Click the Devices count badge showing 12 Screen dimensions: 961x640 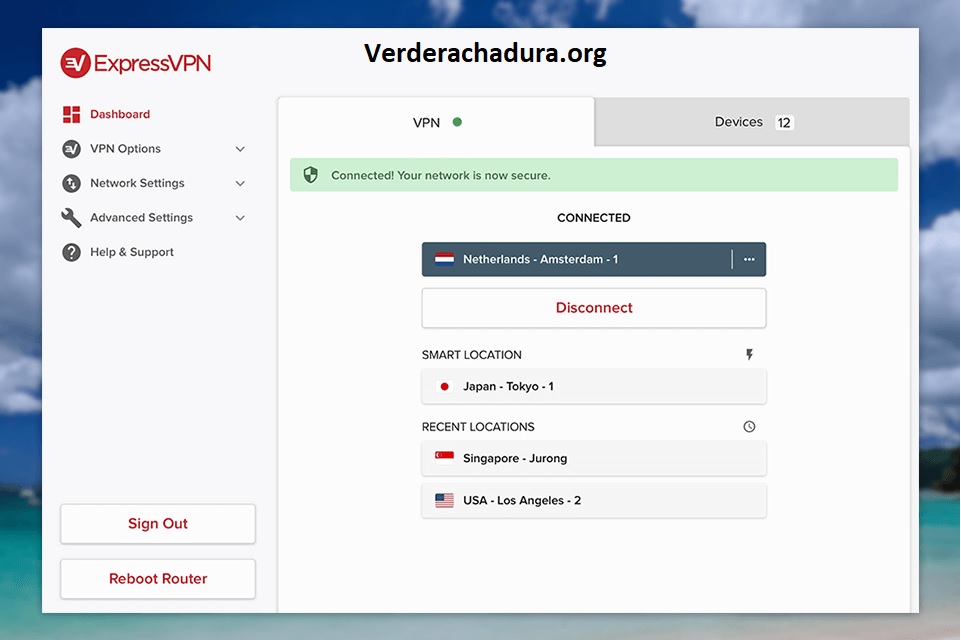tap(784, 123)
